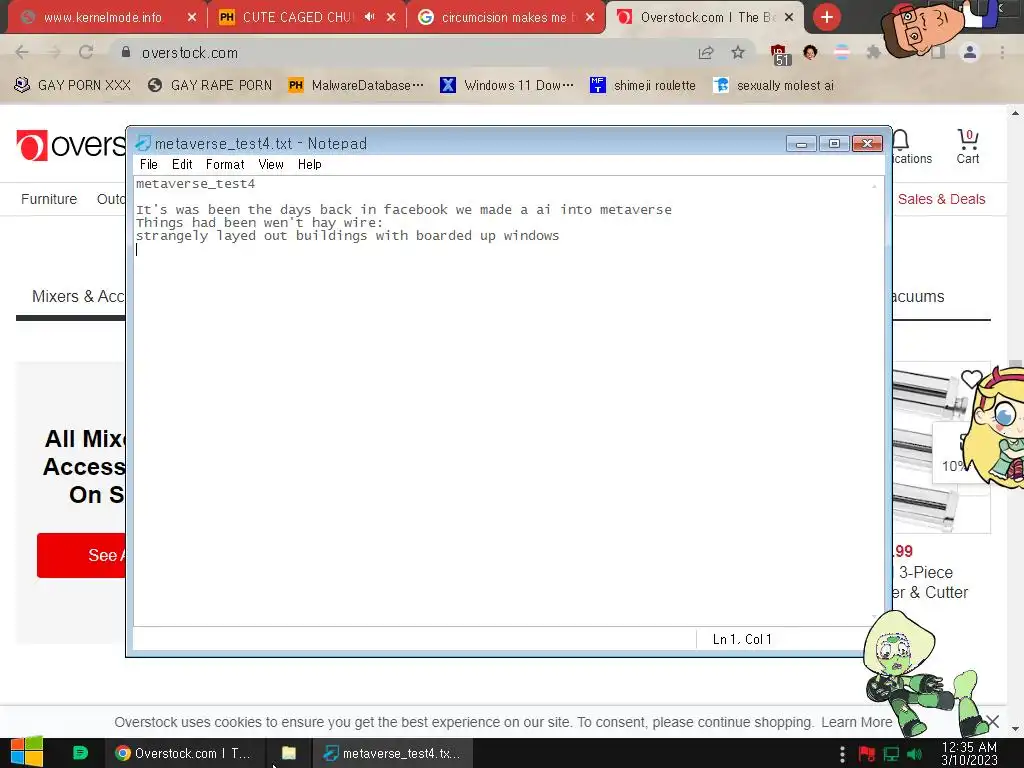Image resolution: width=1024 pixels, height=768 pixels.
Task: Click the 'metaverse_test4' first line in Notepad
Action: click(195, 184)
